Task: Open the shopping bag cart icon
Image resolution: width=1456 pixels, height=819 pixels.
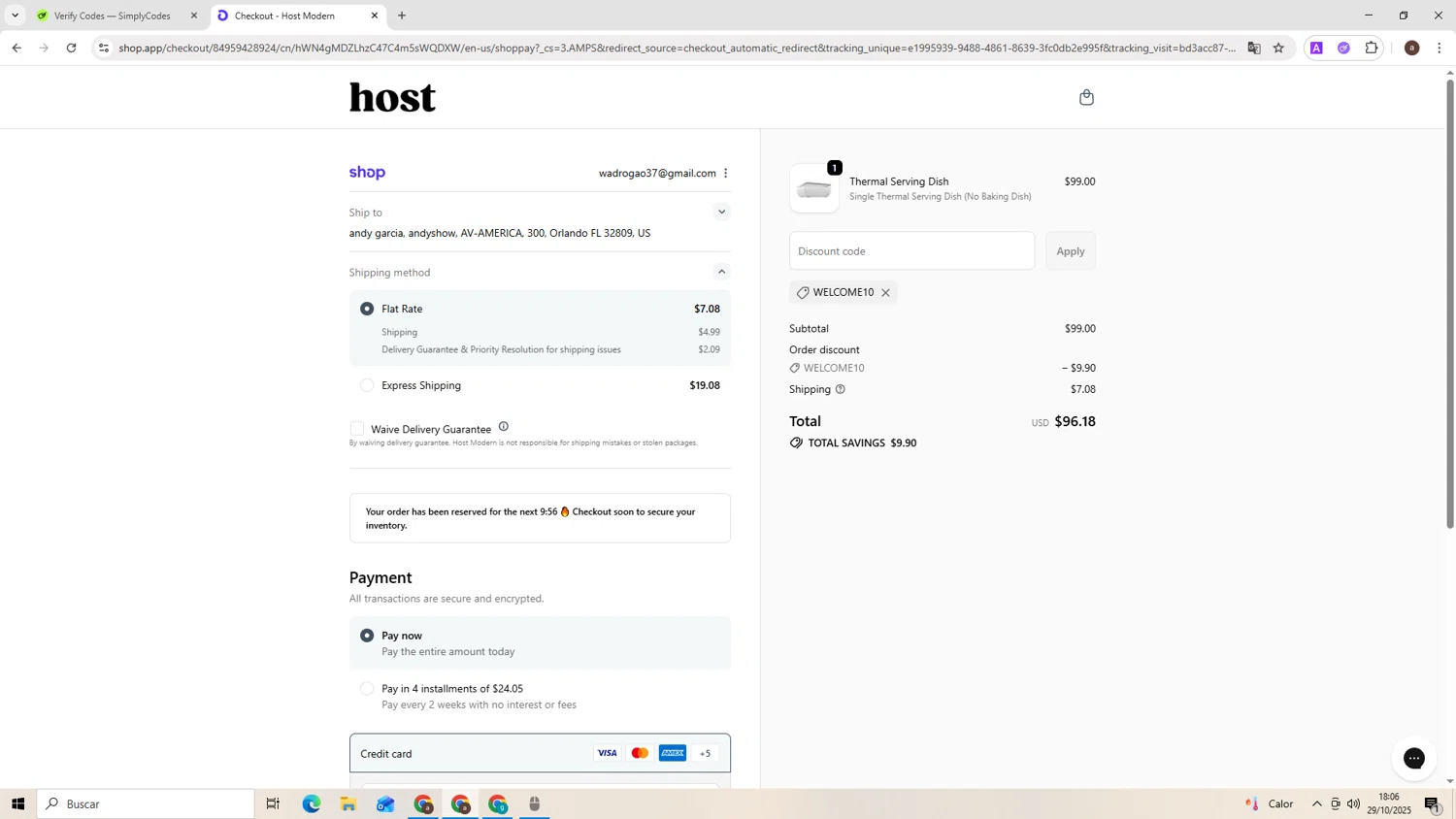Action: (1086, 97)
